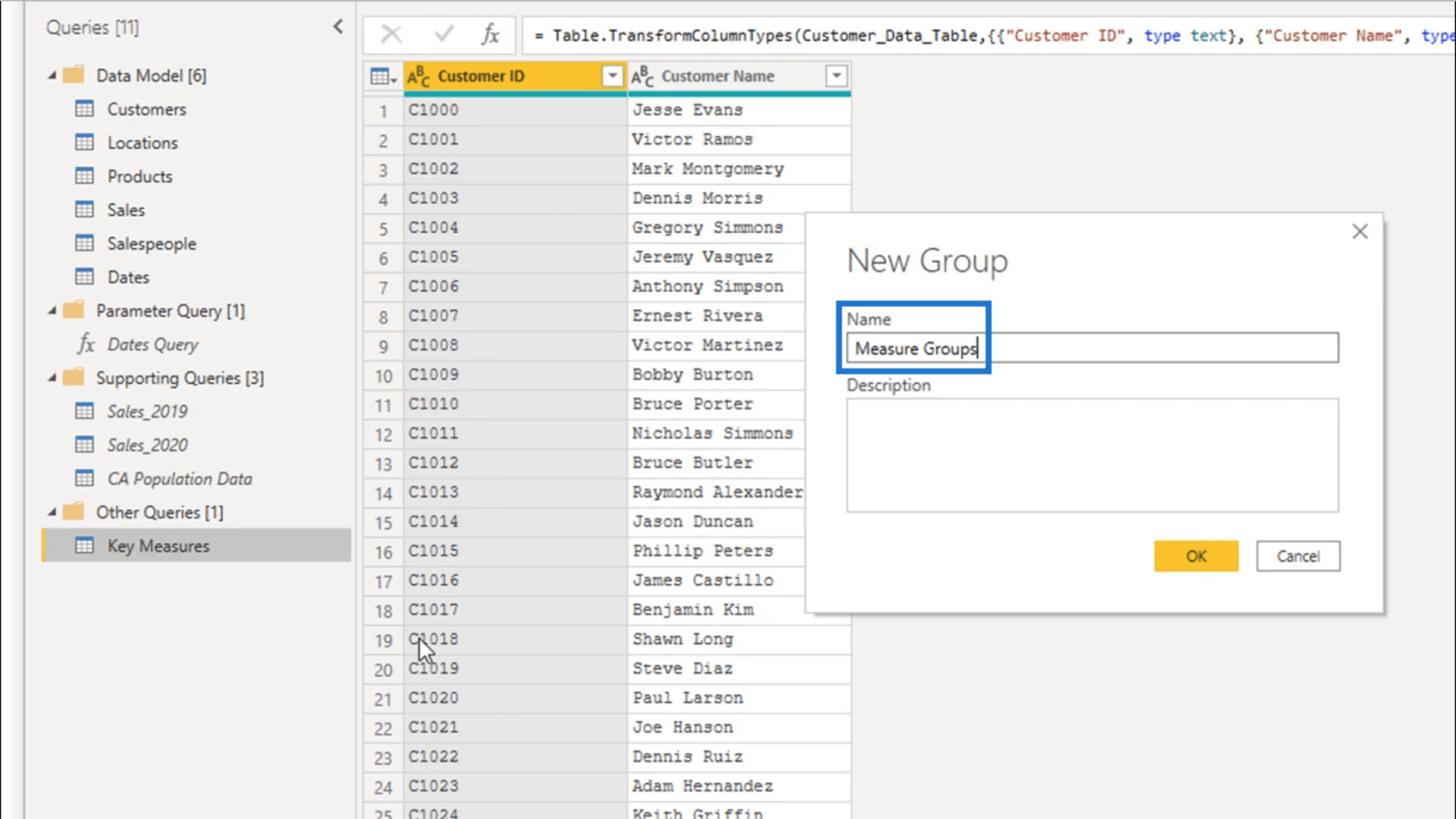Click the fx icon beside Dates Query

pyautogui.click(x=86, y=344)
